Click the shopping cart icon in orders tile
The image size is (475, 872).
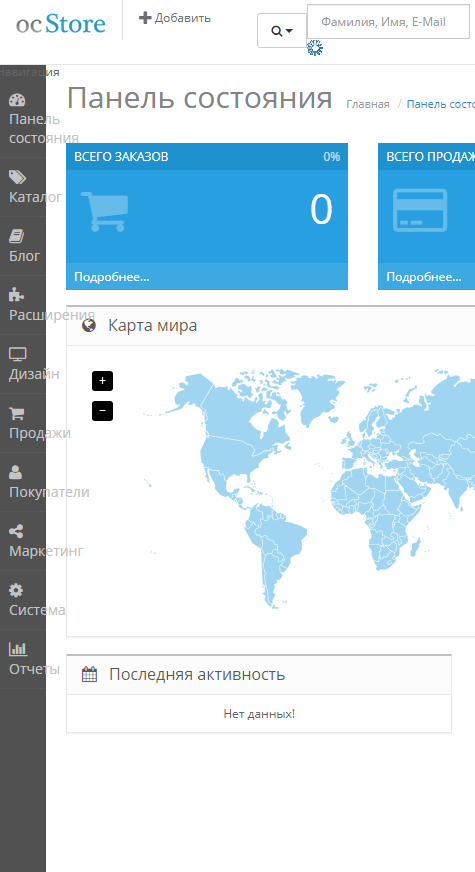105,211
